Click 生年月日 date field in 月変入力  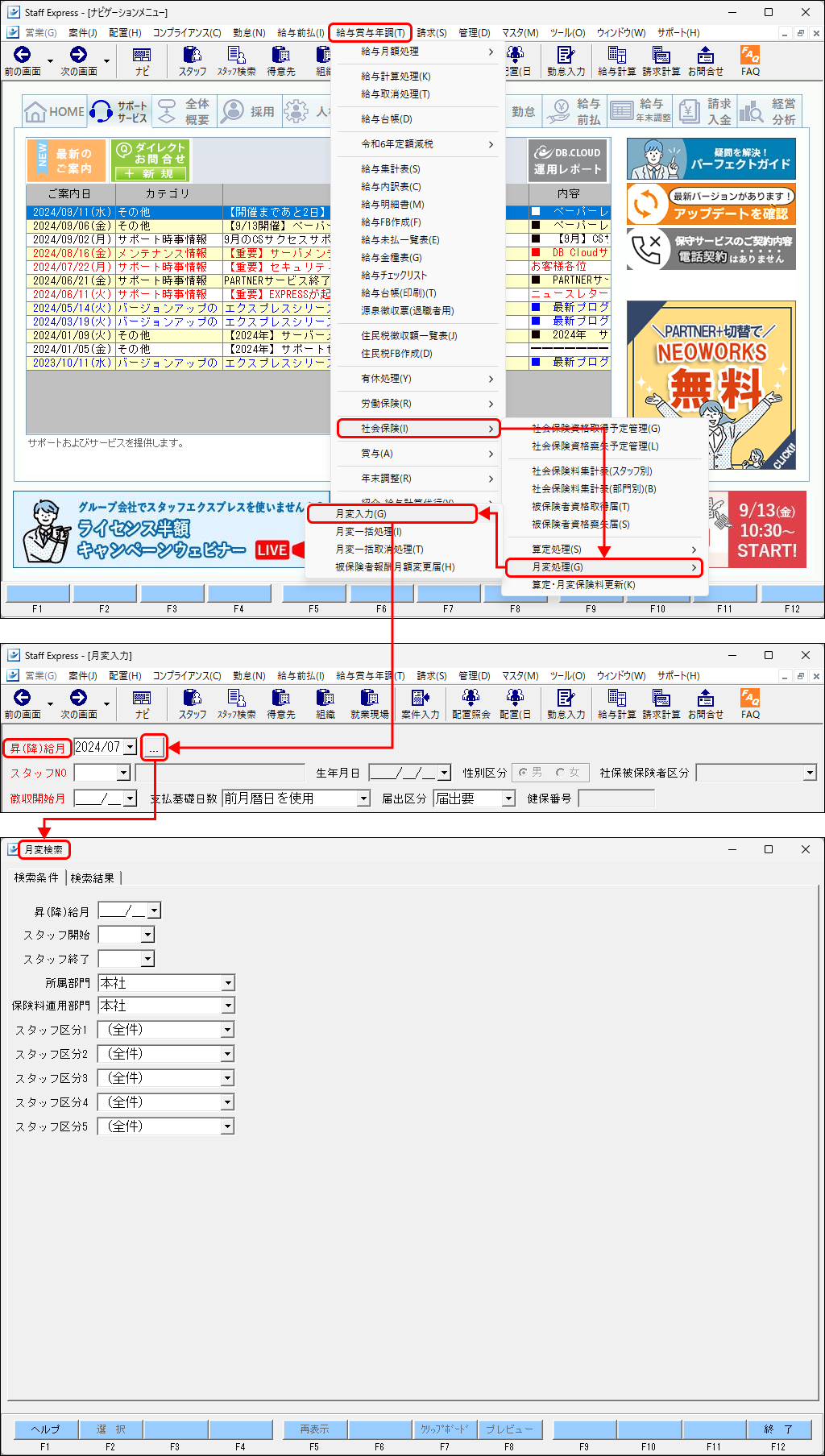(x=409, y=773)
